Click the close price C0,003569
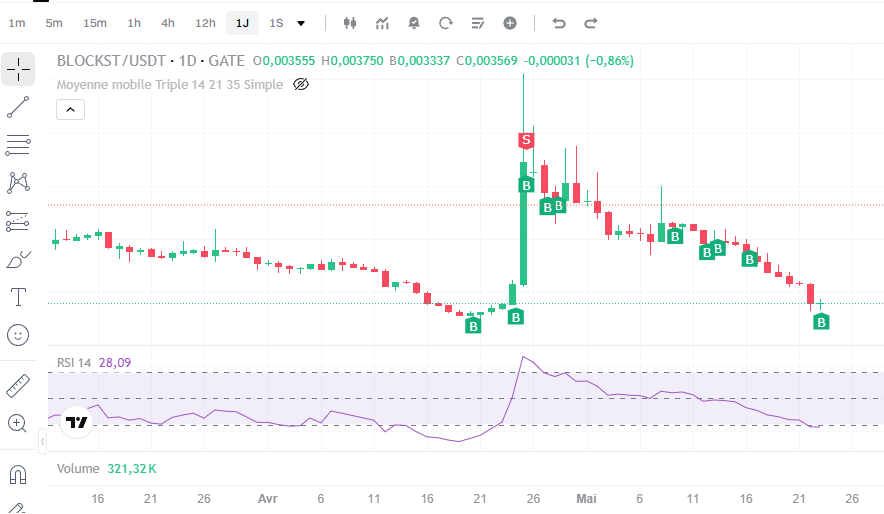Screen dimensions: 884x514 pyautogui.click(x=487, y=61)
